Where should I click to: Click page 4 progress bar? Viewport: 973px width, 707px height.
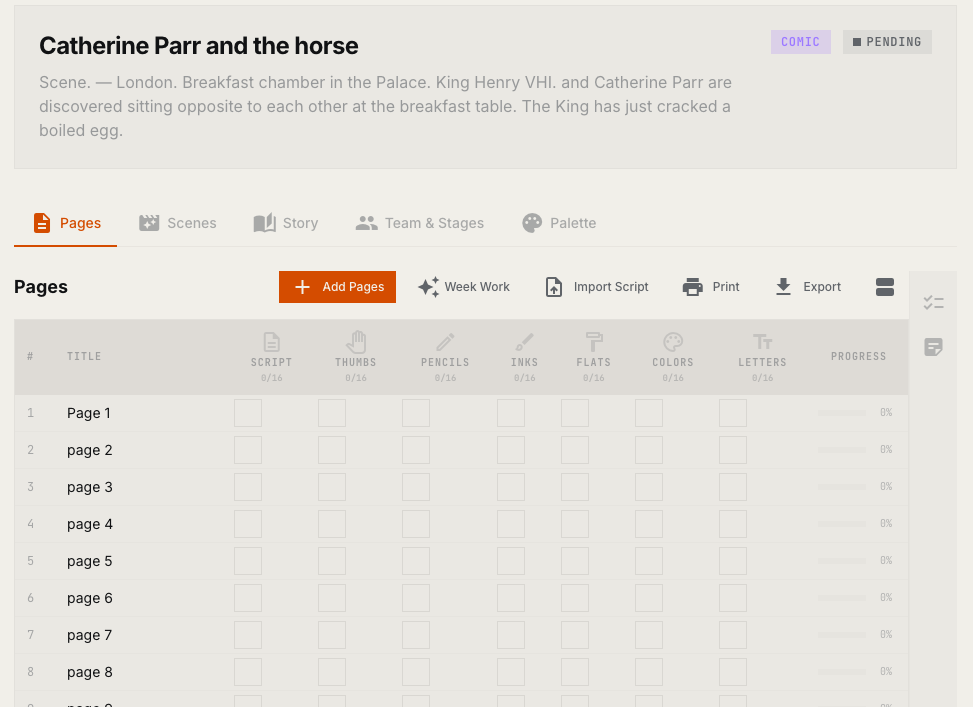842,524
